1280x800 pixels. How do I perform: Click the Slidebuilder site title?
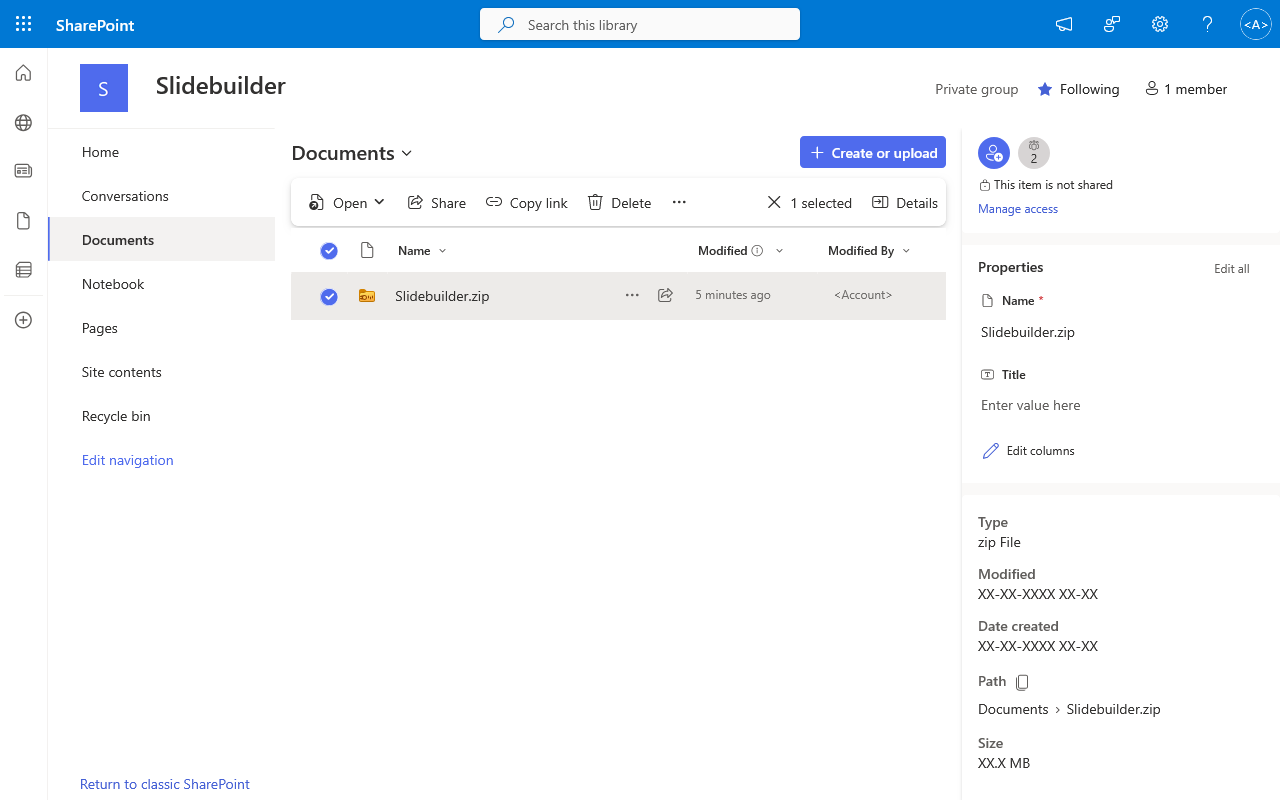pos(221,86)
